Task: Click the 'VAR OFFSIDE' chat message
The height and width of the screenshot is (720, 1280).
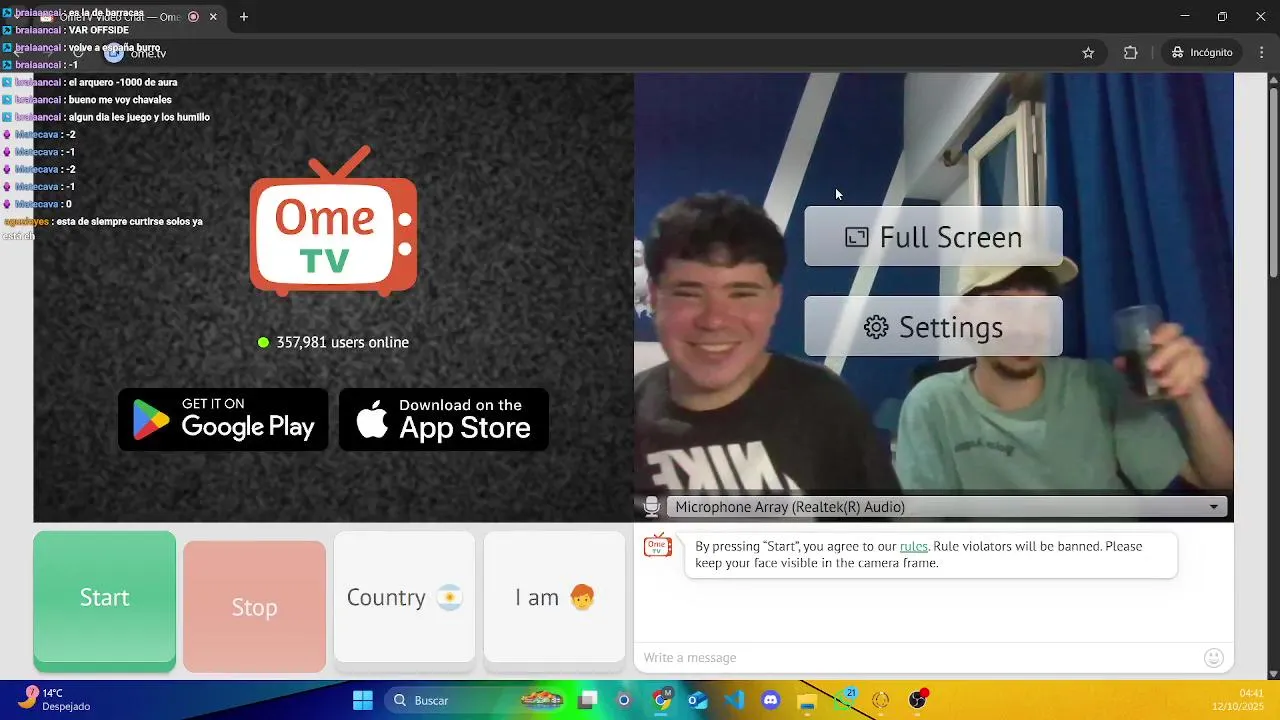Action: [x=99, y=30]
